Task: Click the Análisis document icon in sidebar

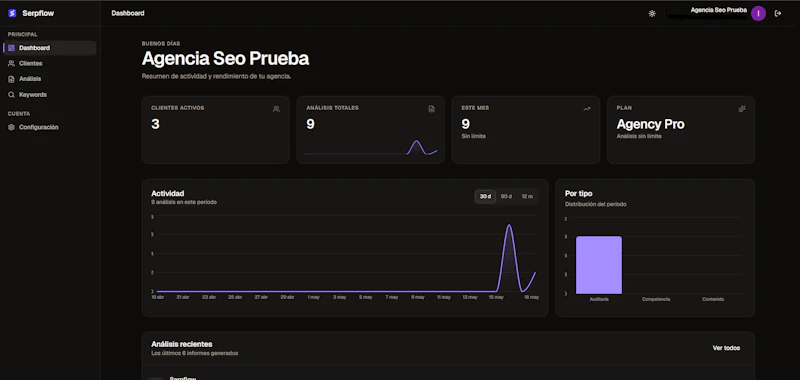Action: coord(11,79)
